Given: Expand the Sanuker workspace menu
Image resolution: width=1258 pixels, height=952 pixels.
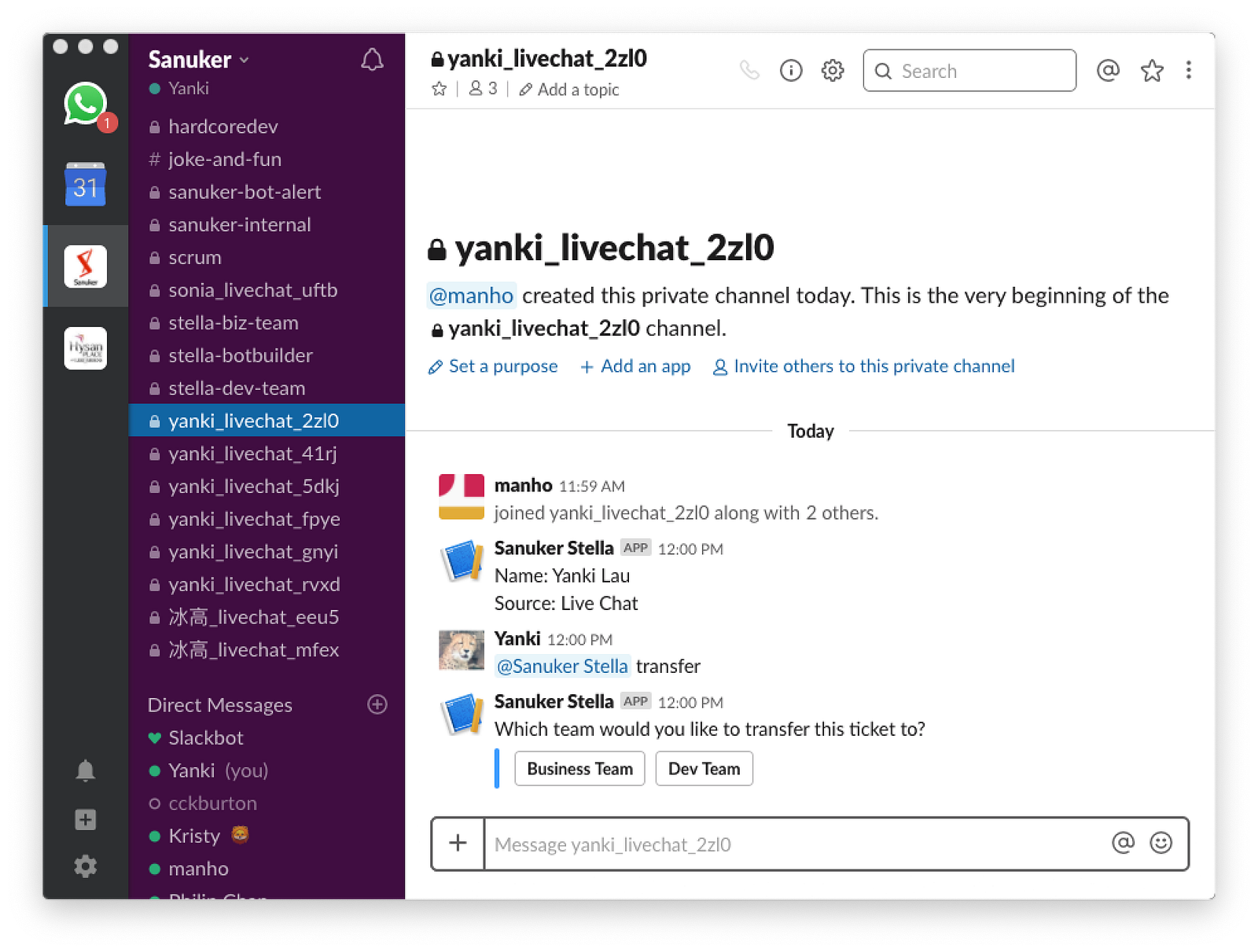Looking at the screenshot, I should 199,60.
